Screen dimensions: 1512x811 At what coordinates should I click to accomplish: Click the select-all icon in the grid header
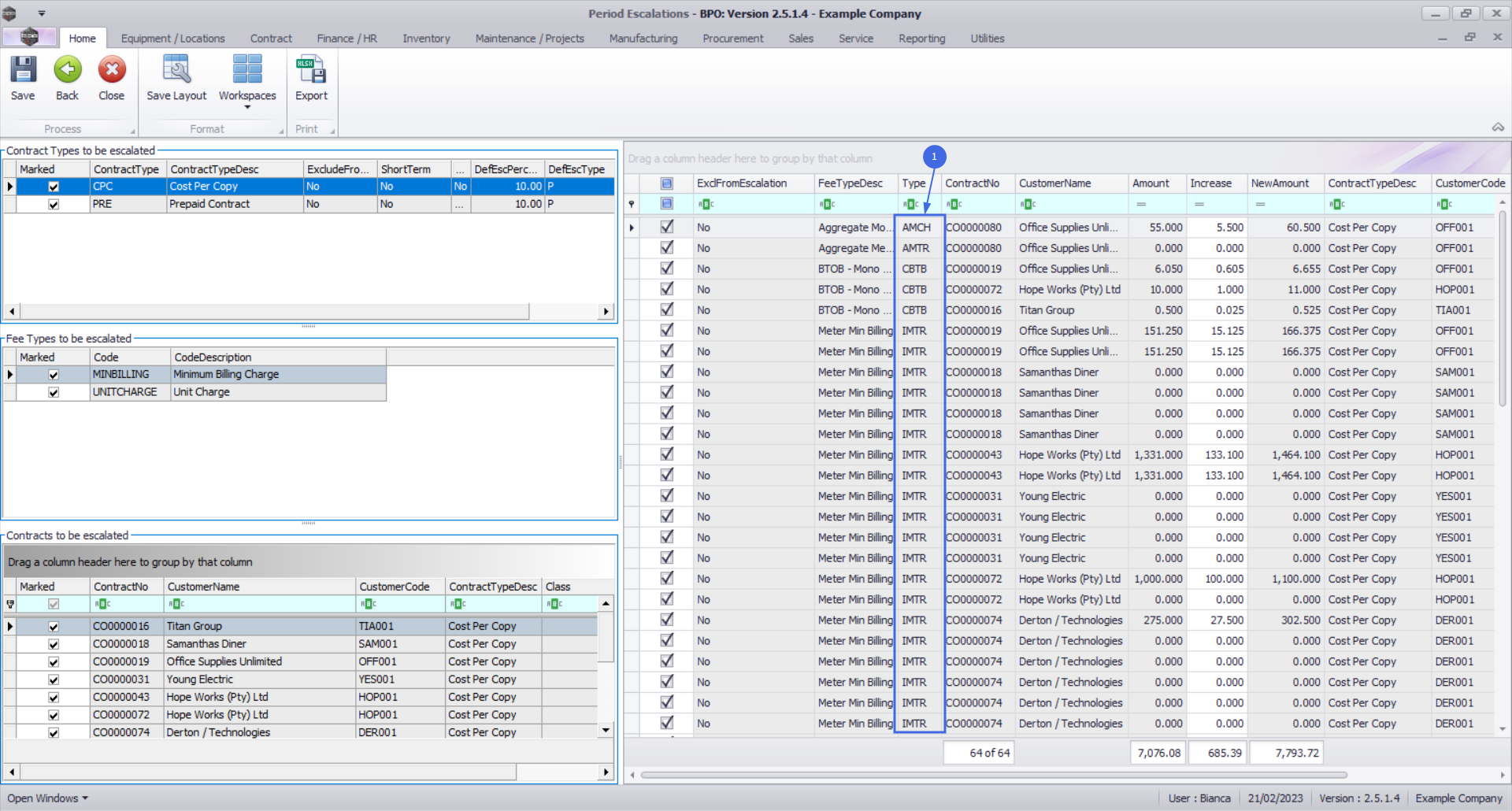click(667, 183)
